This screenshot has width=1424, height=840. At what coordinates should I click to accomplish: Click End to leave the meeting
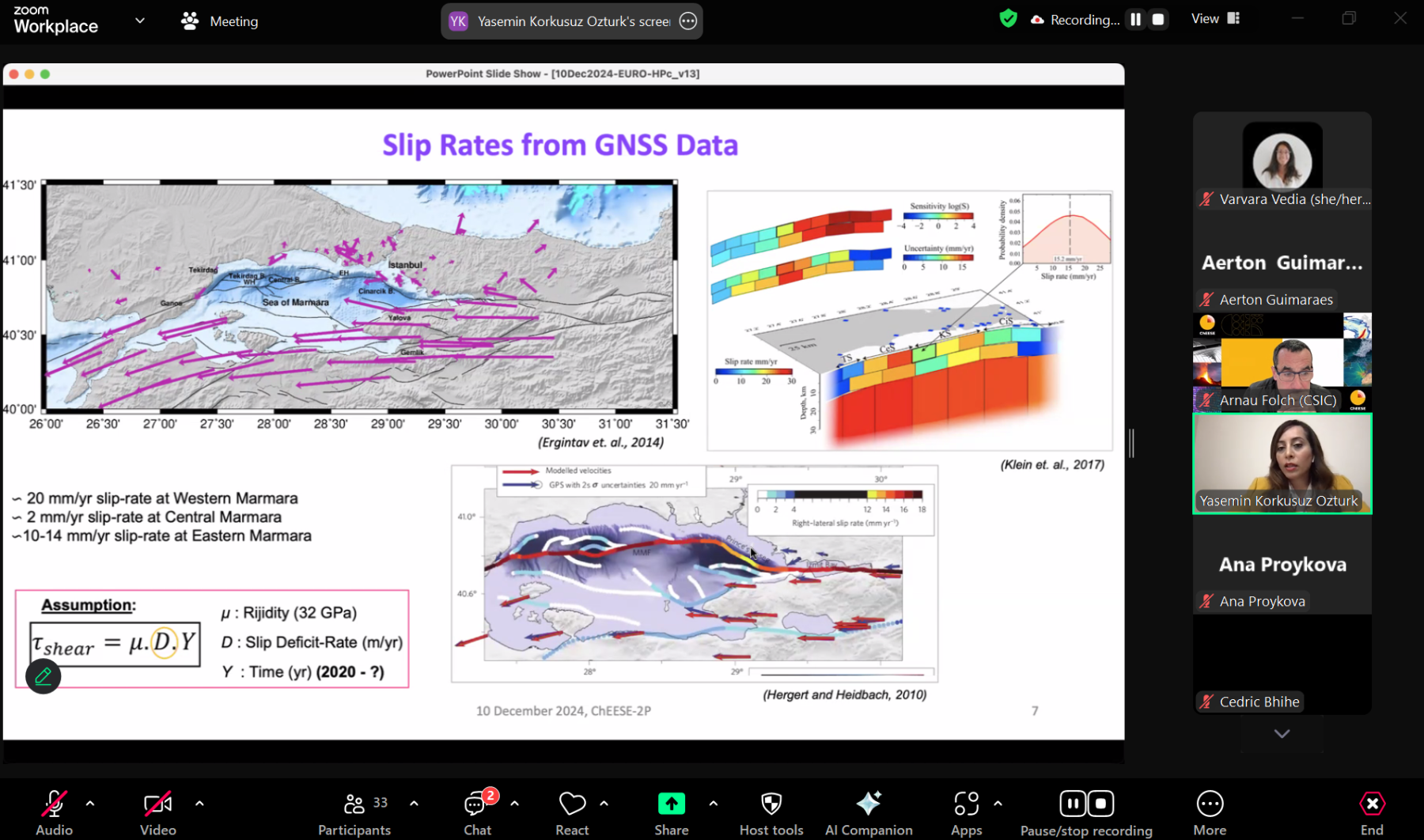pyautogui.click(x=1372, y=813)
